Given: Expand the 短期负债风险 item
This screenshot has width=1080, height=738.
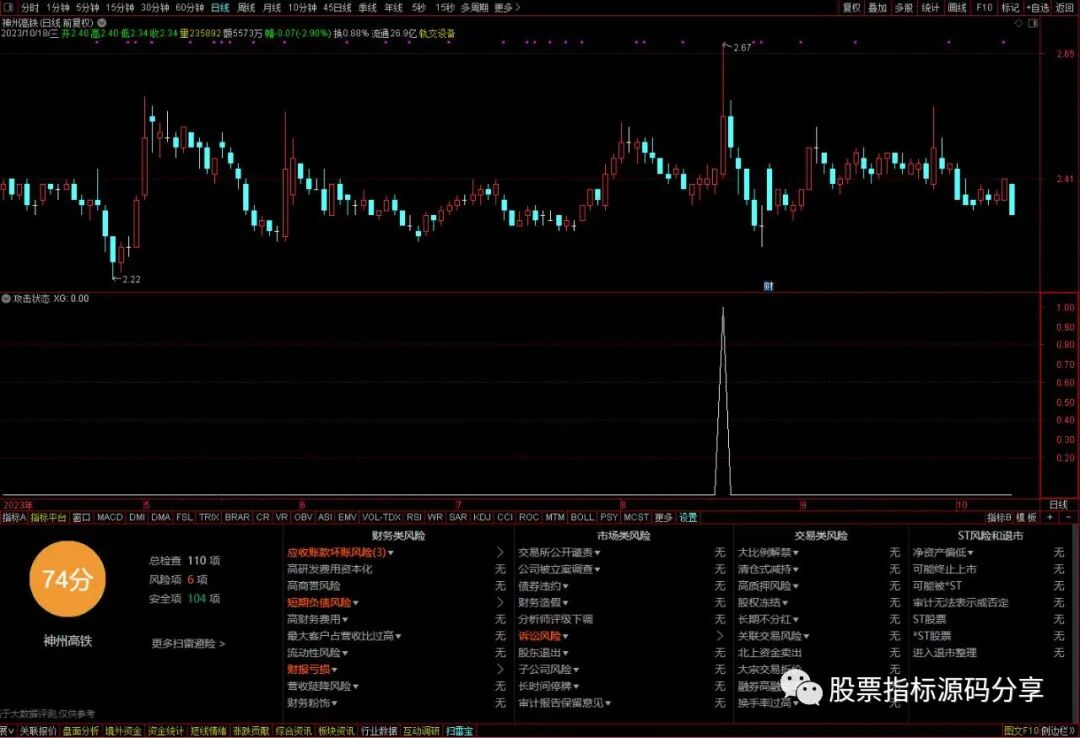Looking at the screenshot, I should click(x=322, y=602).
